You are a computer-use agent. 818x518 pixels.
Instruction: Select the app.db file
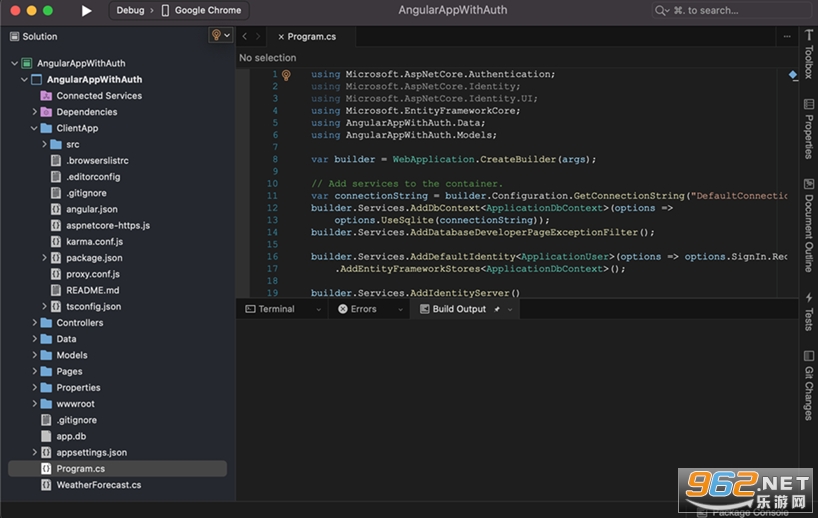tap(71, 436)
